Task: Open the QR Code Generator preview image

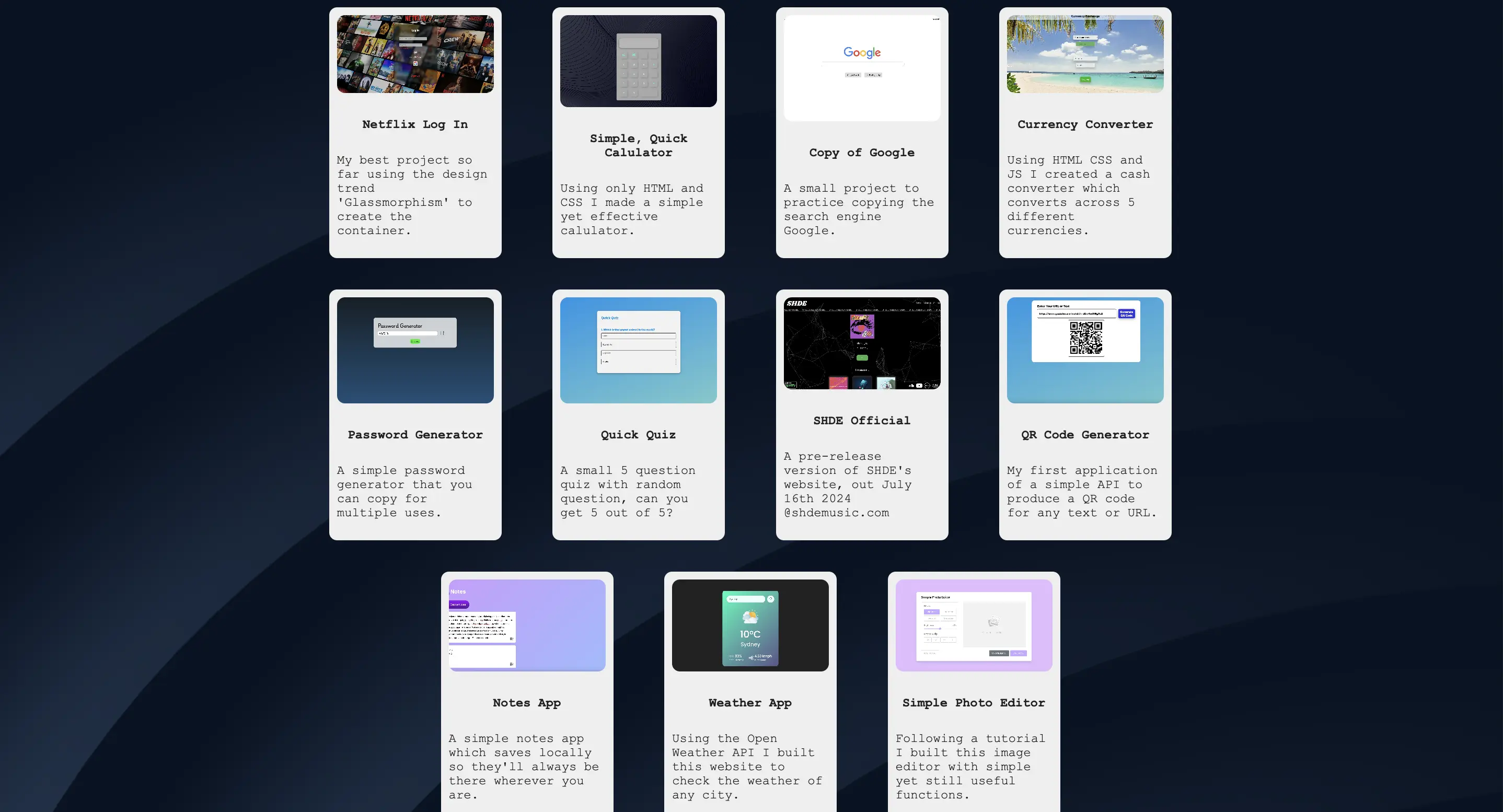Action: click(x=1084, y=350)
